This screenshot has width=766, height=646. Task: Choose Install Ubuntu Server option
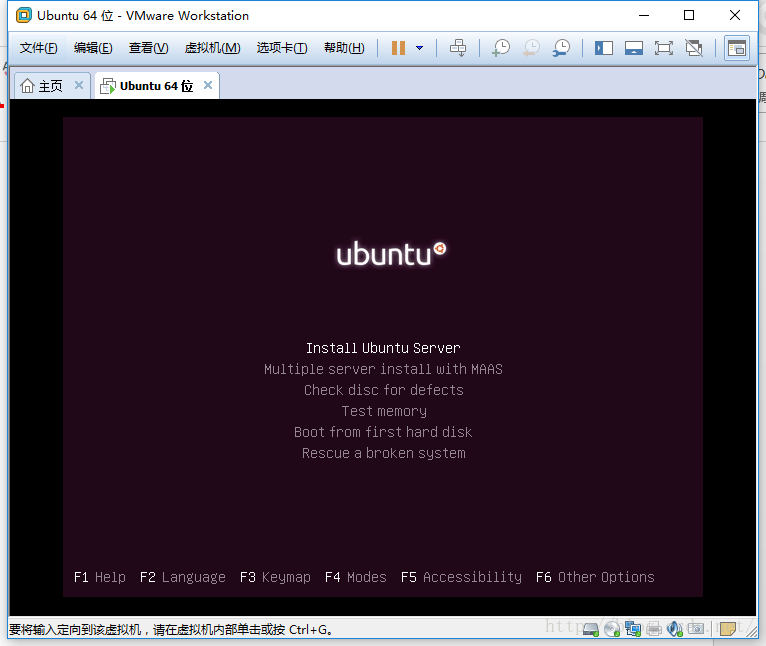coord(383,348)
